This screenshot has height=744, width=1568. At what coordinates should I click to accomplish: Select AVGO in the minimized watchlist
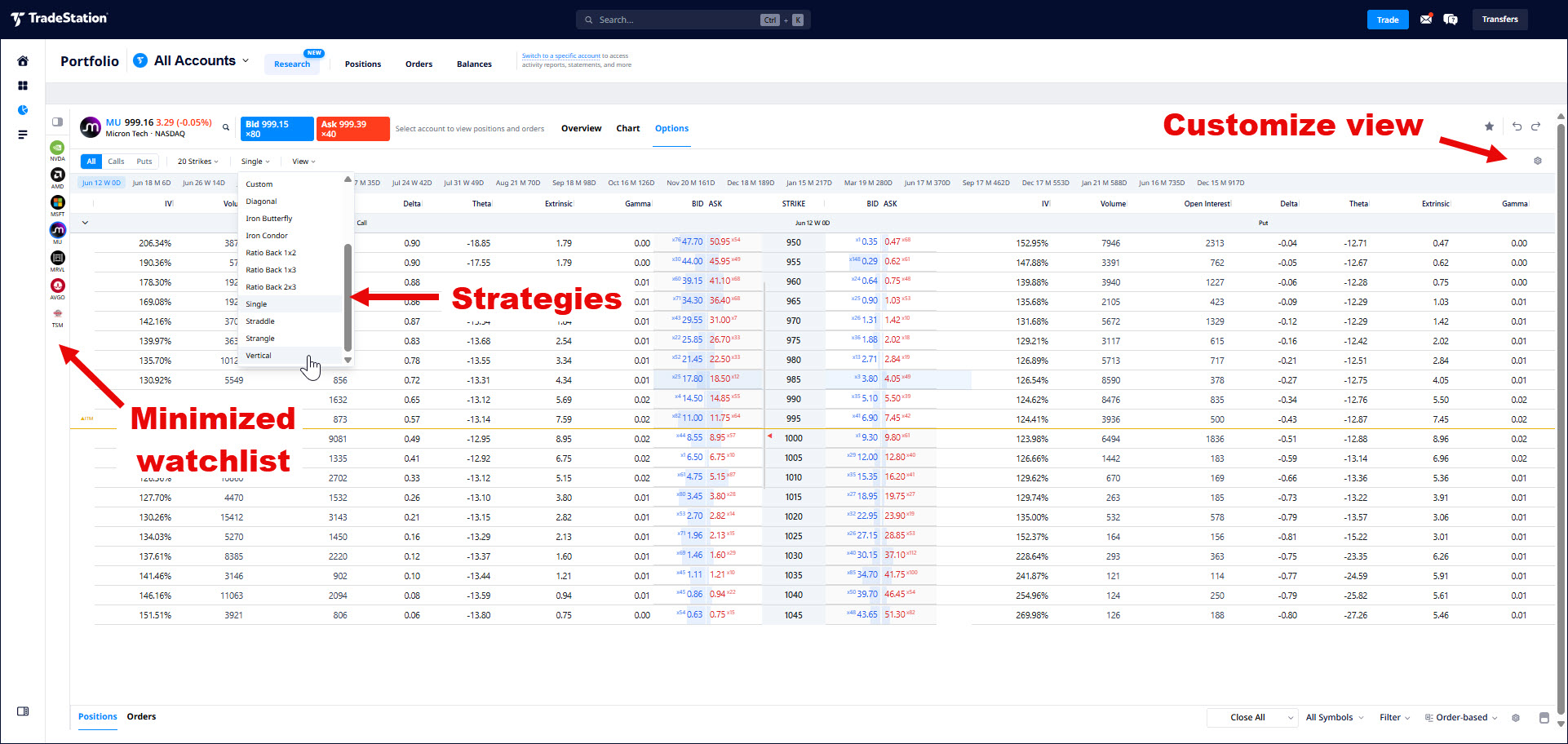[57, 289]
